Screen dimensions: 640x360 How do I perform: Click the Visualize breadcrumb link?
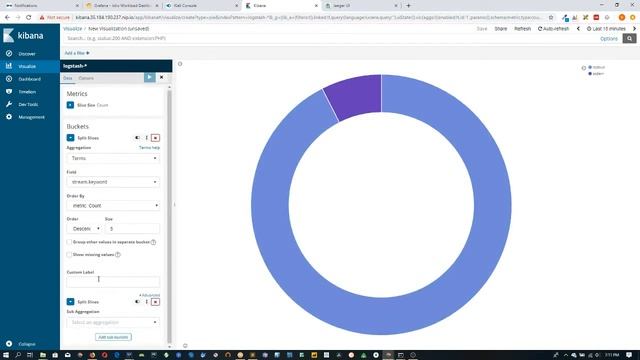[72, 29]
